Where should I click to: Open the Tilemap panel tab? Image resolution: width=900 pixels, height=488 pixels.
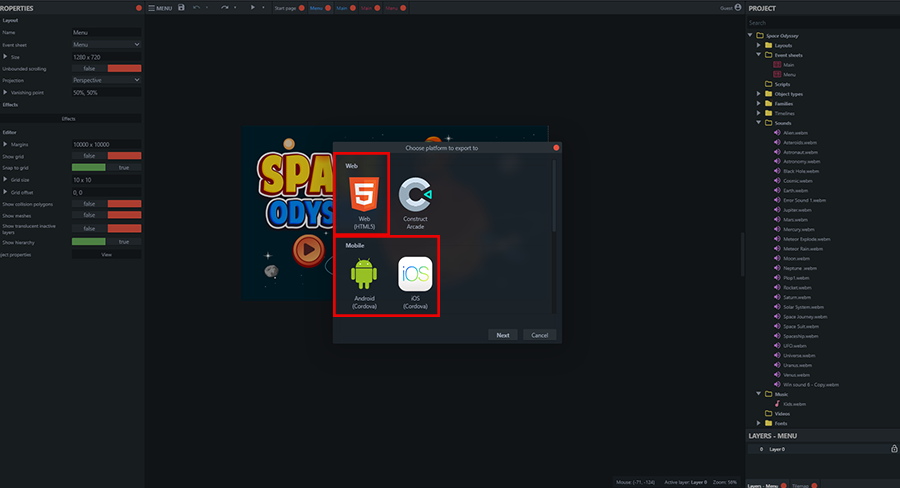[800, 486]
